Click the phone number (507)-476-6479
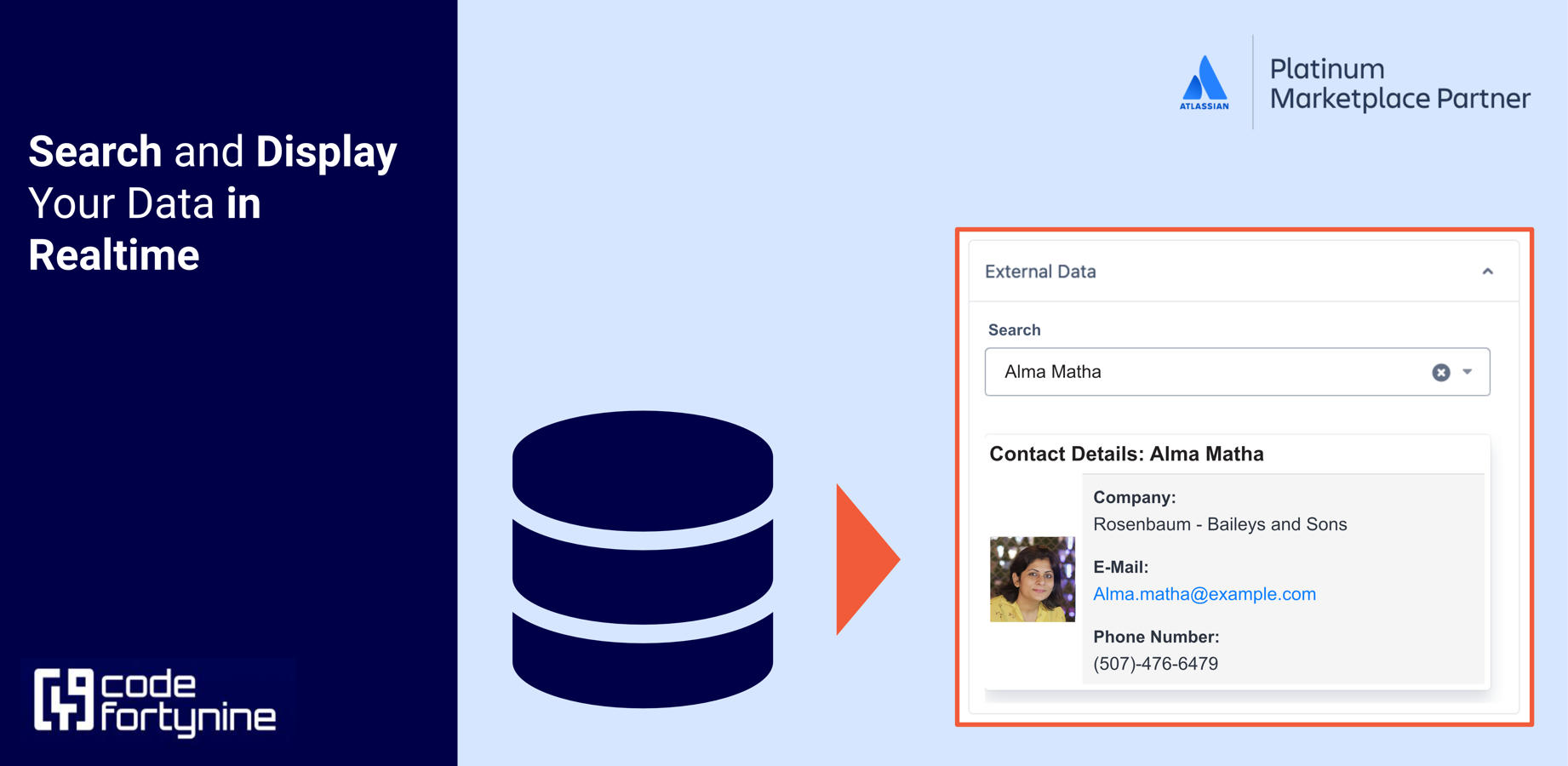Image resolution: width=1568 pixels, height=766 pixels. pos(1155,663)
